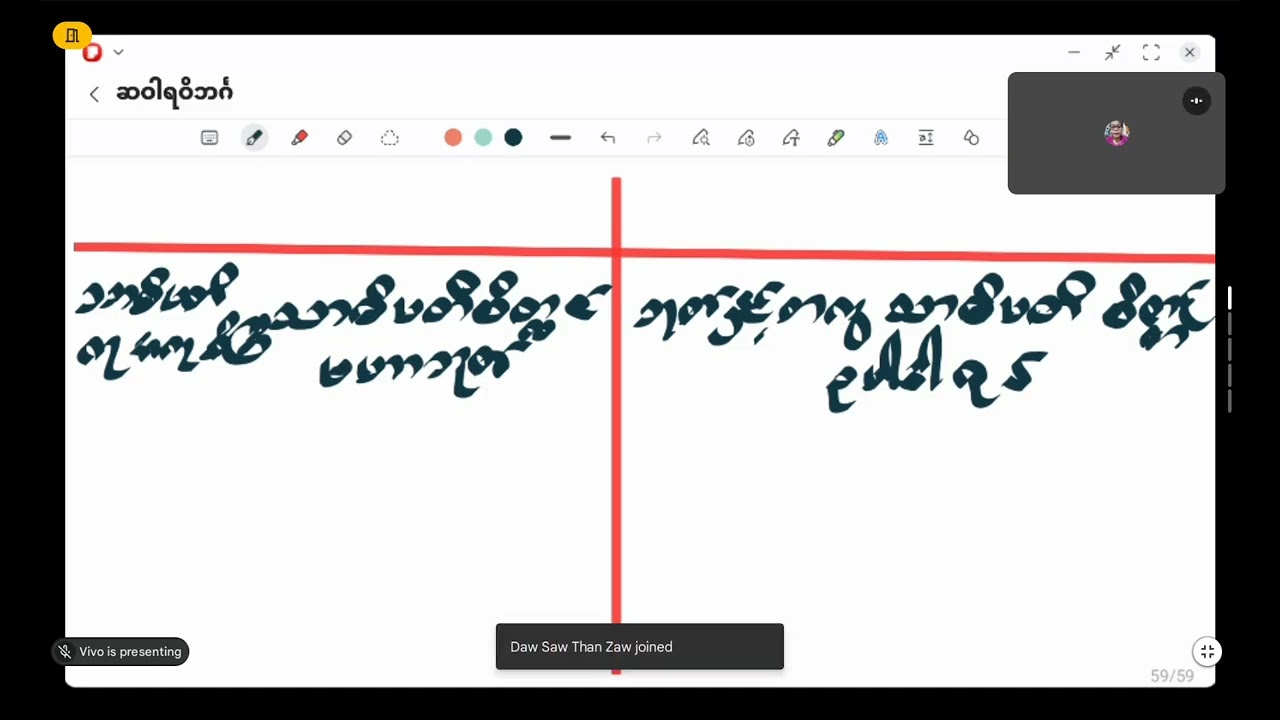Open the pen with clock tool
This screenshot has width=1280, height=720.
click(x=746, y=138)
